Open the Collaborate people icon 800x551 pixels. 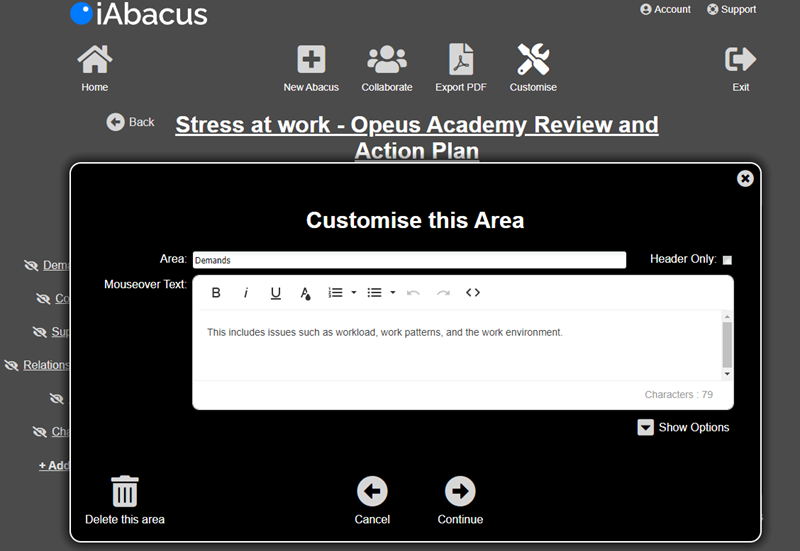point(387,59)
